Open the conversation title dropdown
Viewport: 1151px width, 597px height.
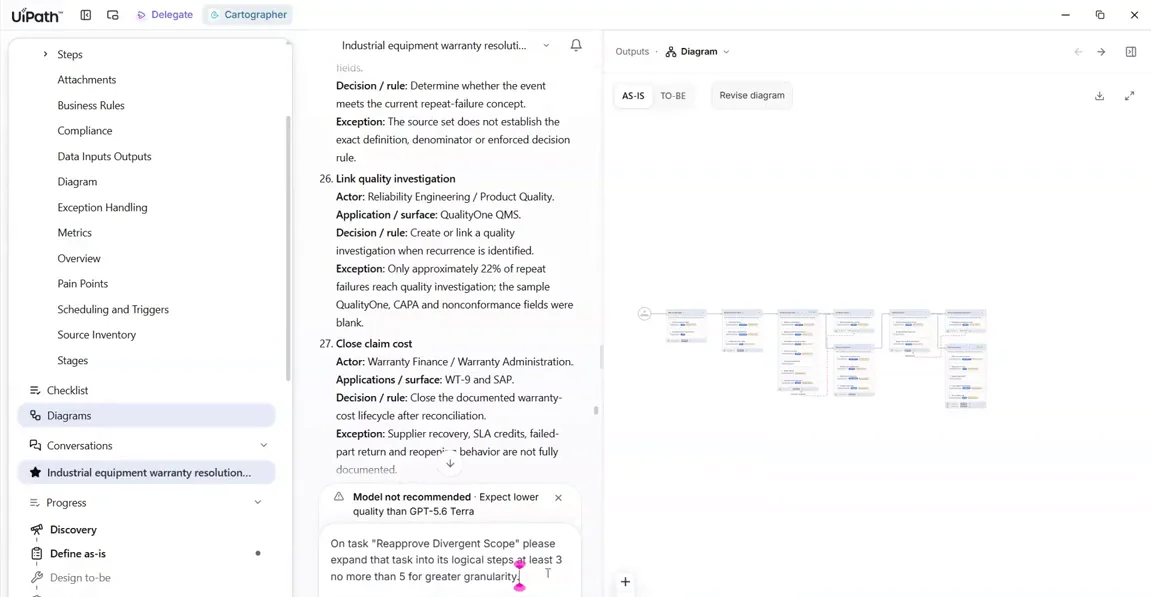546,46
